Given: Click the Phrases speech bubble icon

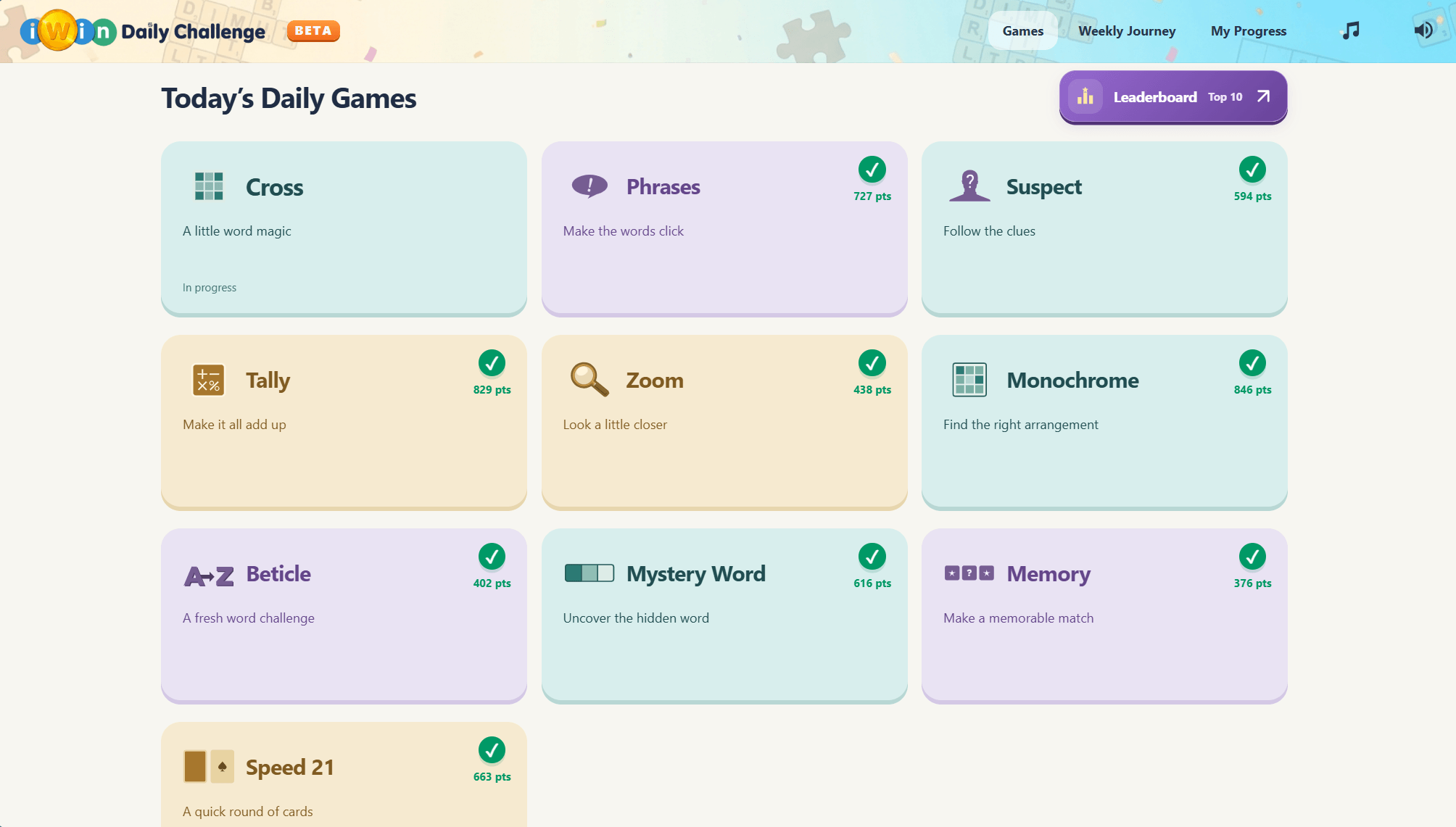Looking at the screenshot, I should click(x=590, y=186).
